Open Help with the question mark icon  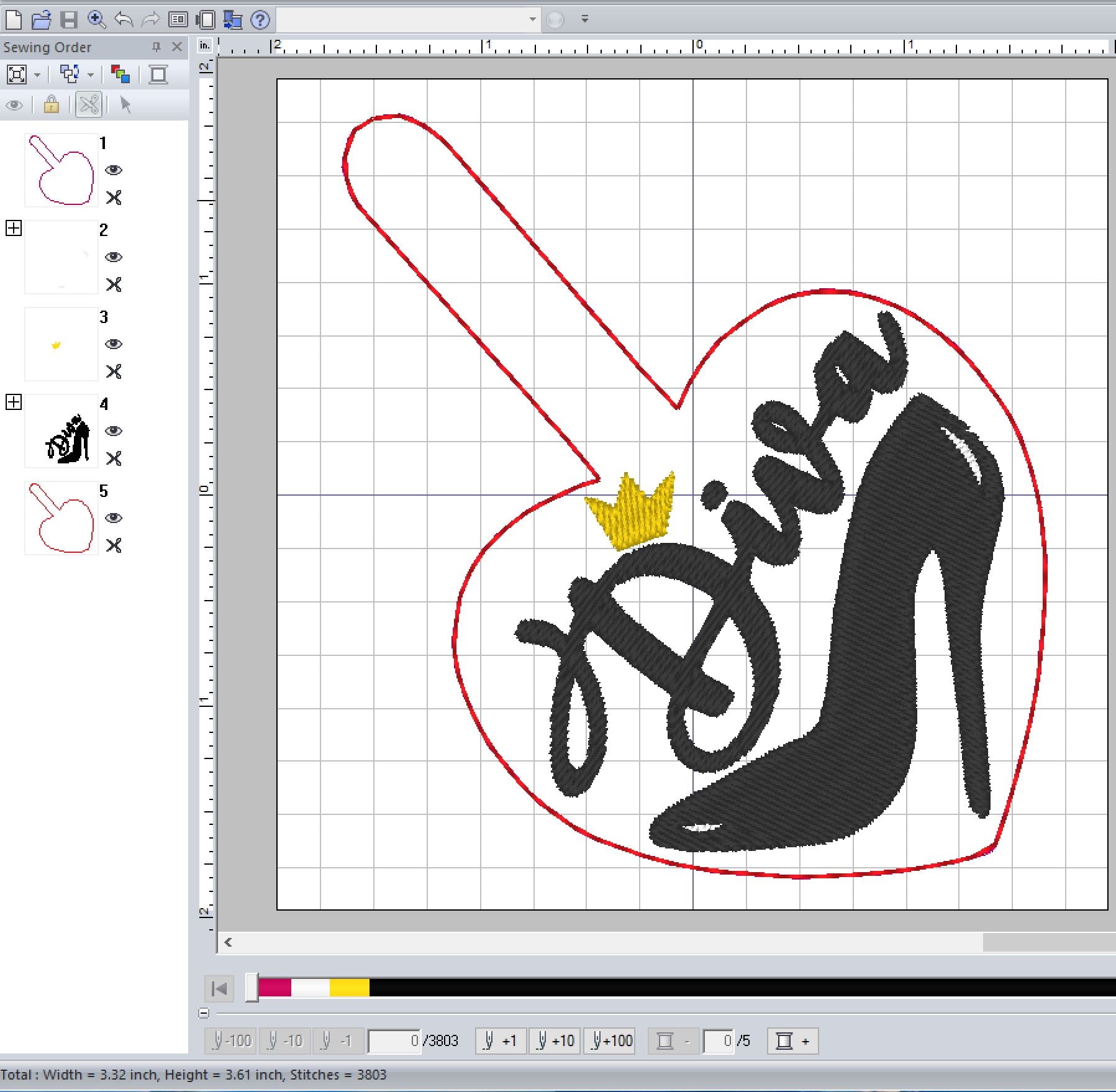(260, 20)
